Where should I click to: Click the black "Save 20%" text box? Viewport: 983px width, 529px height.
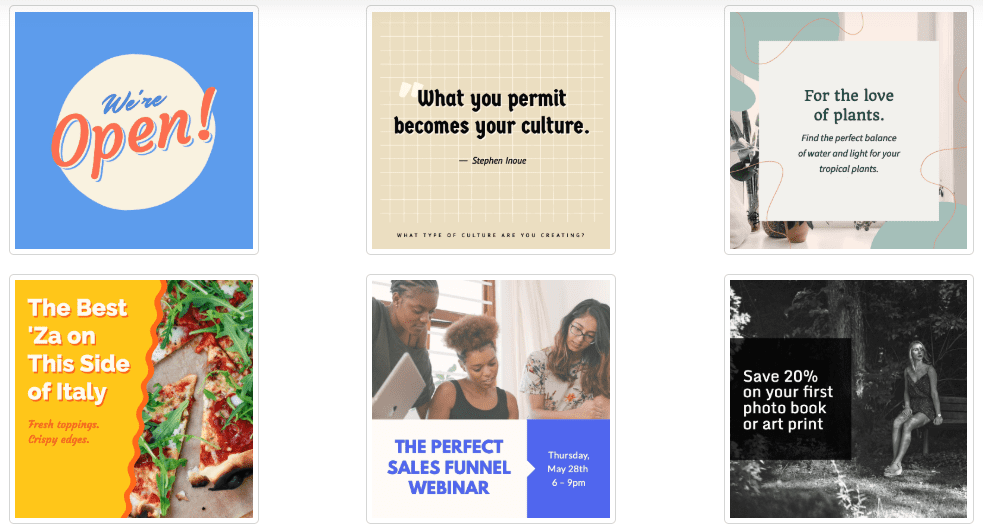[790, 399]
